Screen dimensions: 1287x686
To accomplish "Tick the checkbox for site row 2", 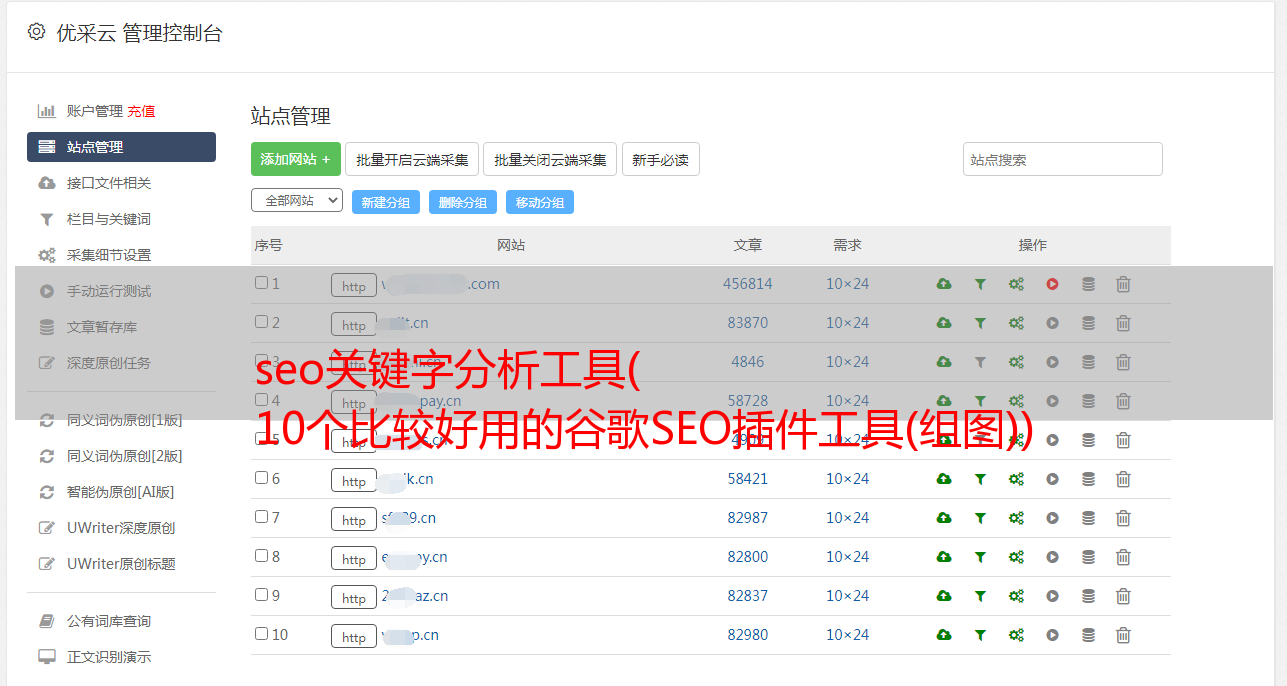I will (x=261, y=322).
